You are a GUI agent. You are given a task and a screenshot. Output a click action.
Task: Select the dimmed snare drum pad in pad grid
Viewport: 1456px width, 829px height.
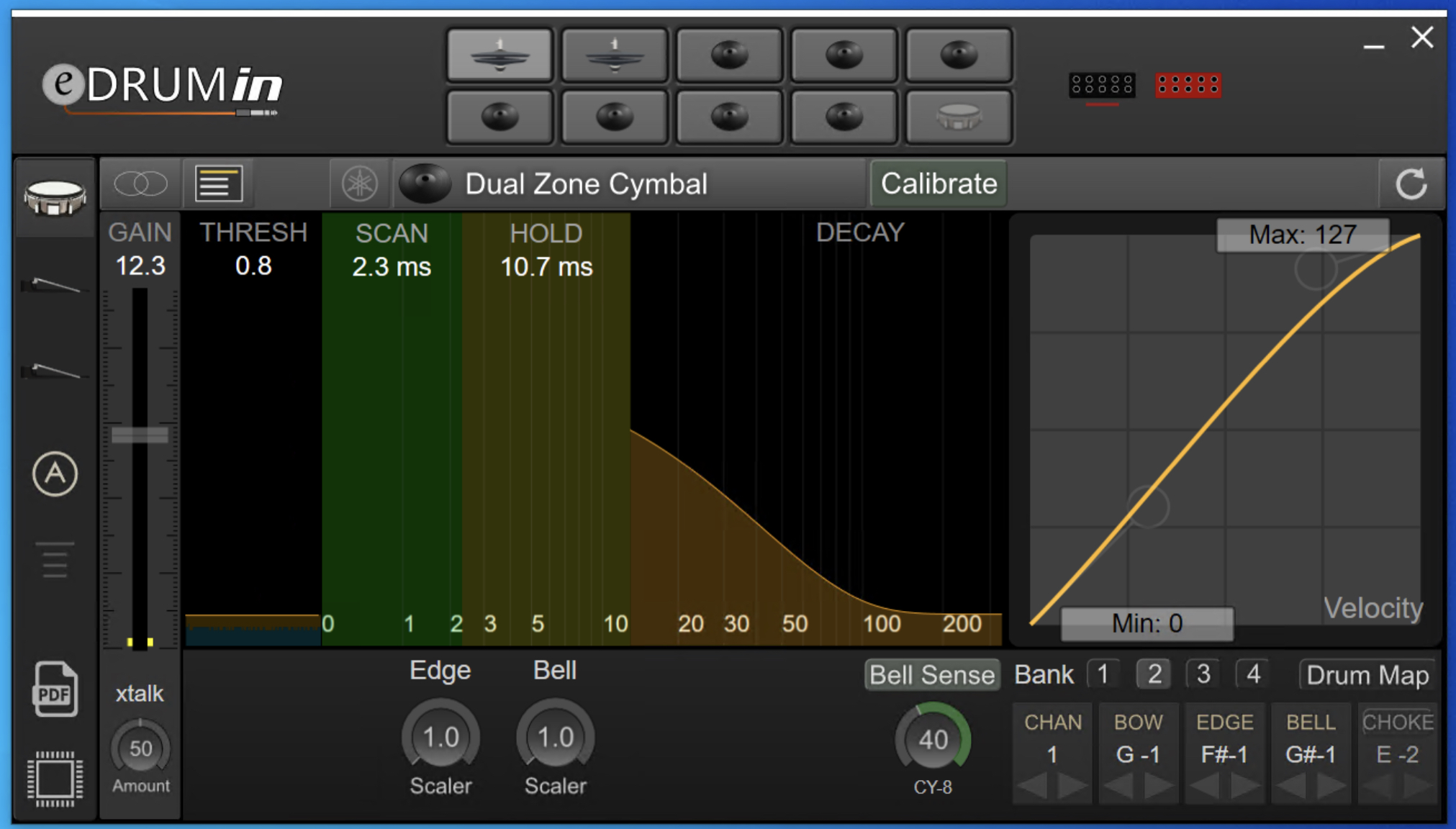point(958,117)
